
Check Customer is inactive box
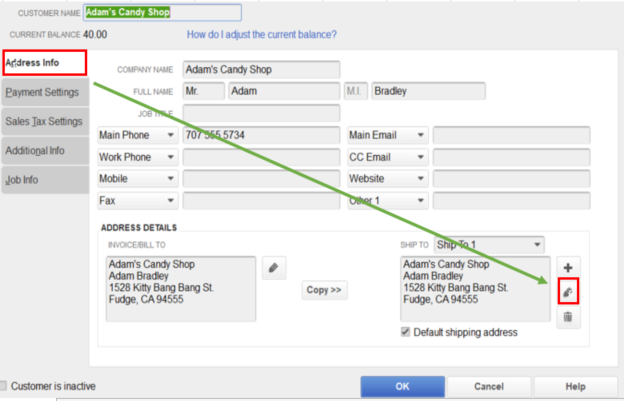tap(6, 386)
